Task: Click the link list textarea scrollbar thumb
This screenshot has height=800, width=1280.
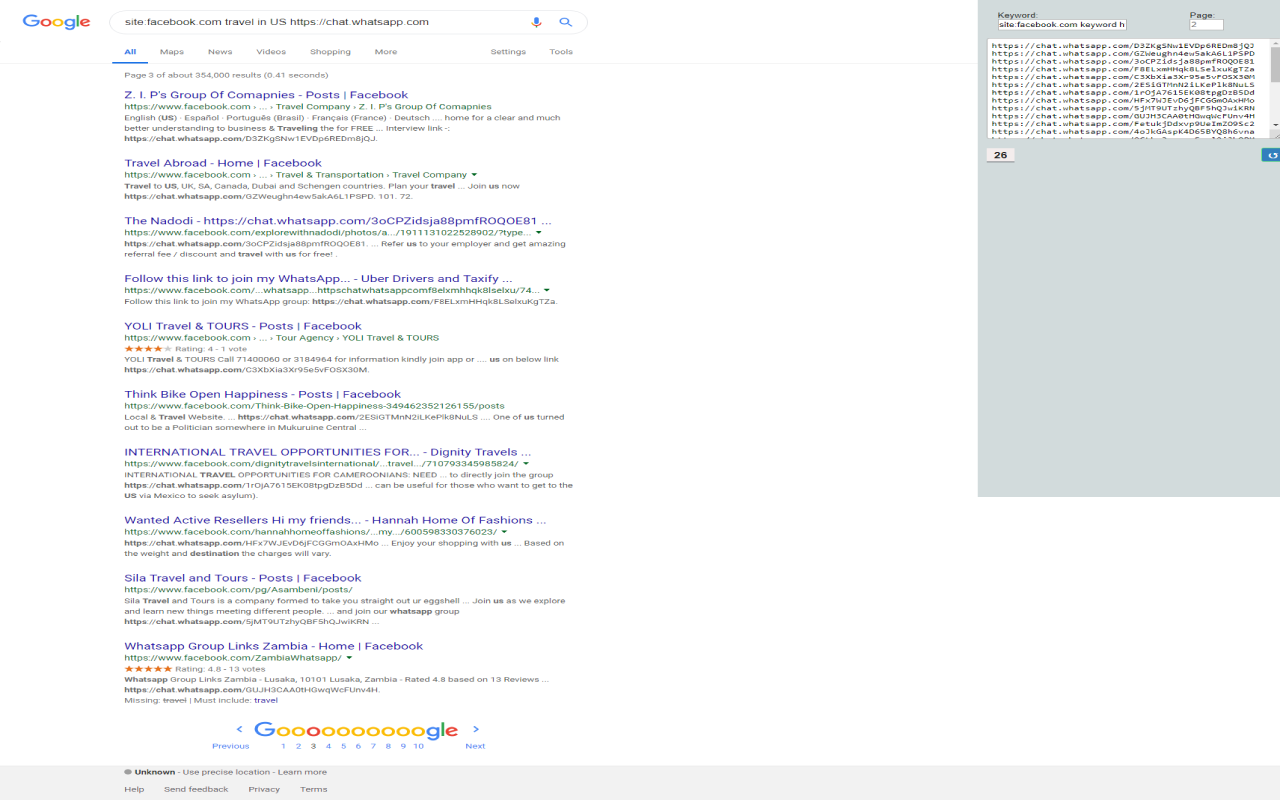Action: click(x=1275, y=66)
